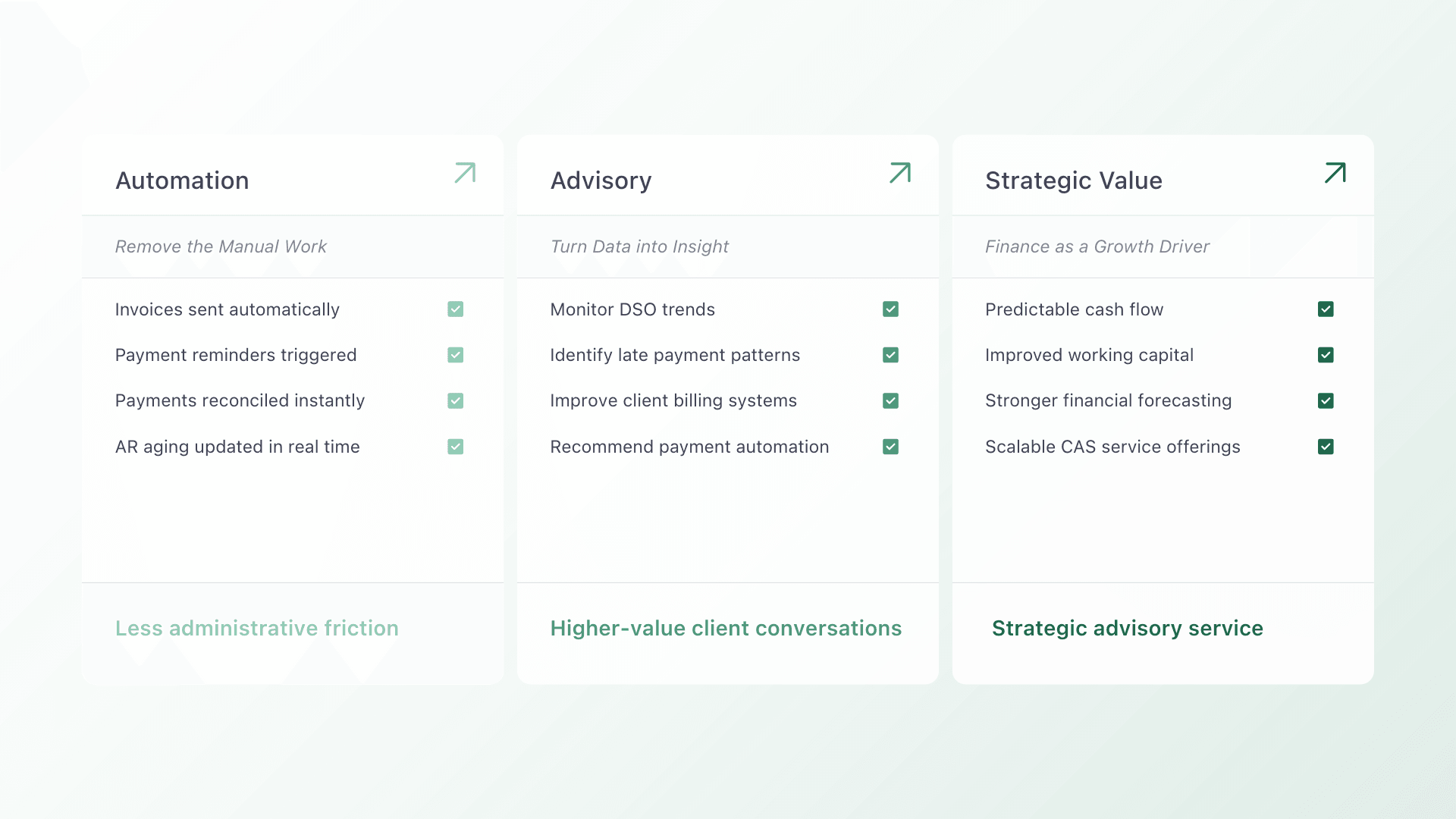Uncheck Payment reminders triggered checkbox
1456x819 pixels.
pos(455,355)
